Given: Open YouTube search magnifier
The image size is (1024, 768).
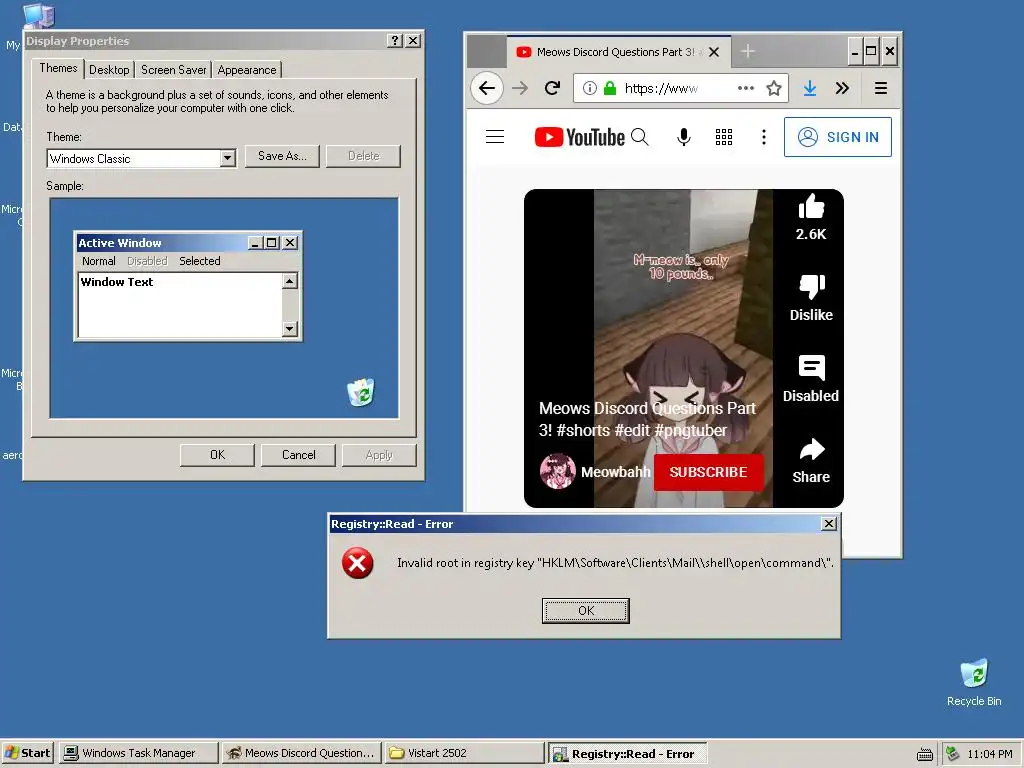Looking at the screenshot, I should (640, 136).
